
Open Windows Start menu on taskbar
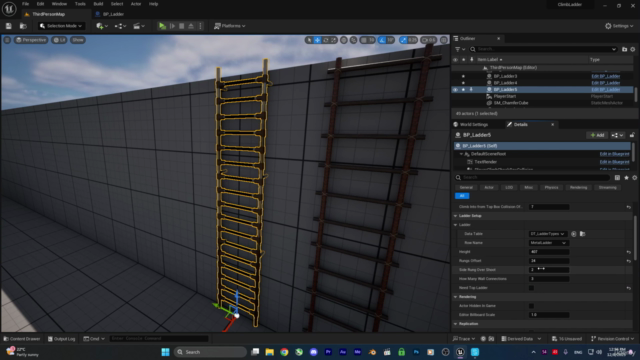[x=165, y=352]
